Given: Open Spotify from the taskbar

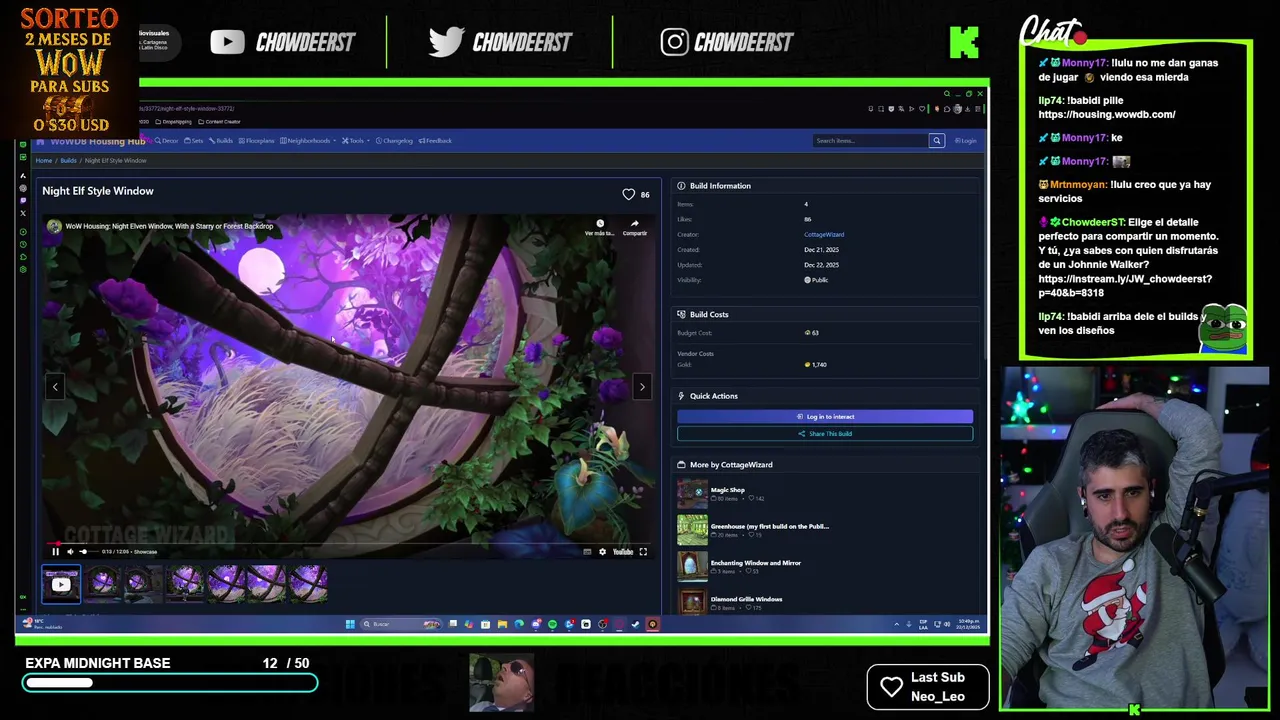Looking at the screenshot, I should pos(552,625).
